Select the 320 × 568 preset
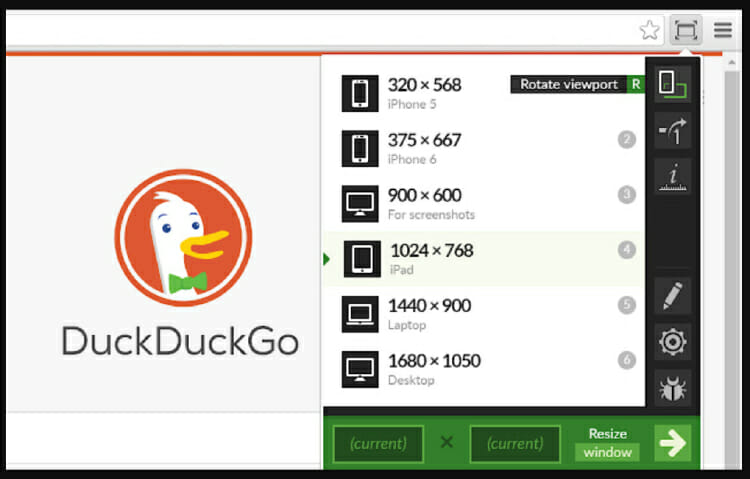This screenshot has width=750, height=479. tap(484, 93)
